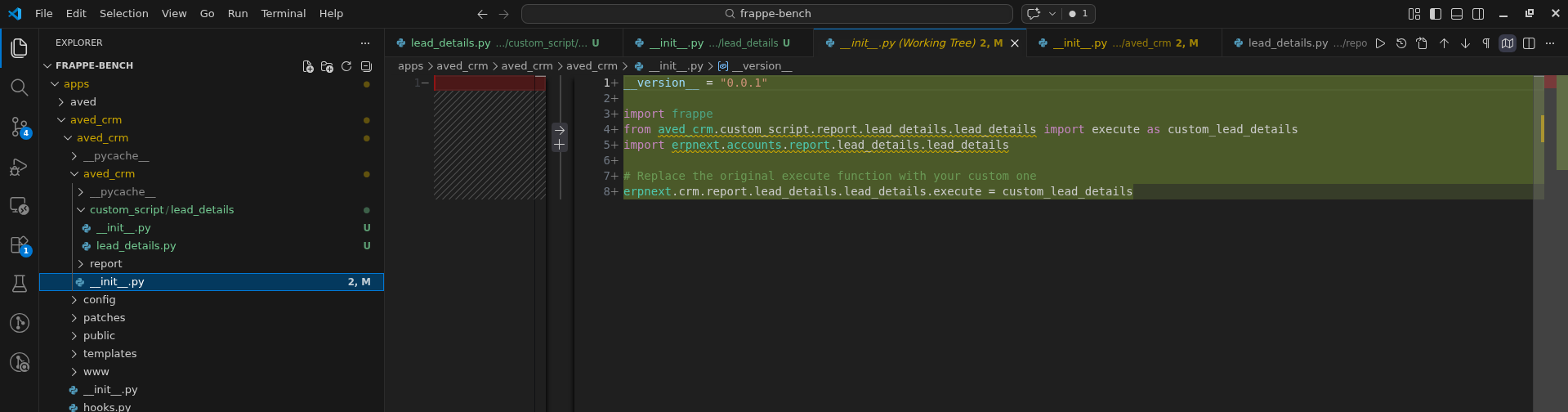Image resolution: width=1568 pixels, height=412 pixels.
Task: Expand the config folder
Action: point(99,300)
